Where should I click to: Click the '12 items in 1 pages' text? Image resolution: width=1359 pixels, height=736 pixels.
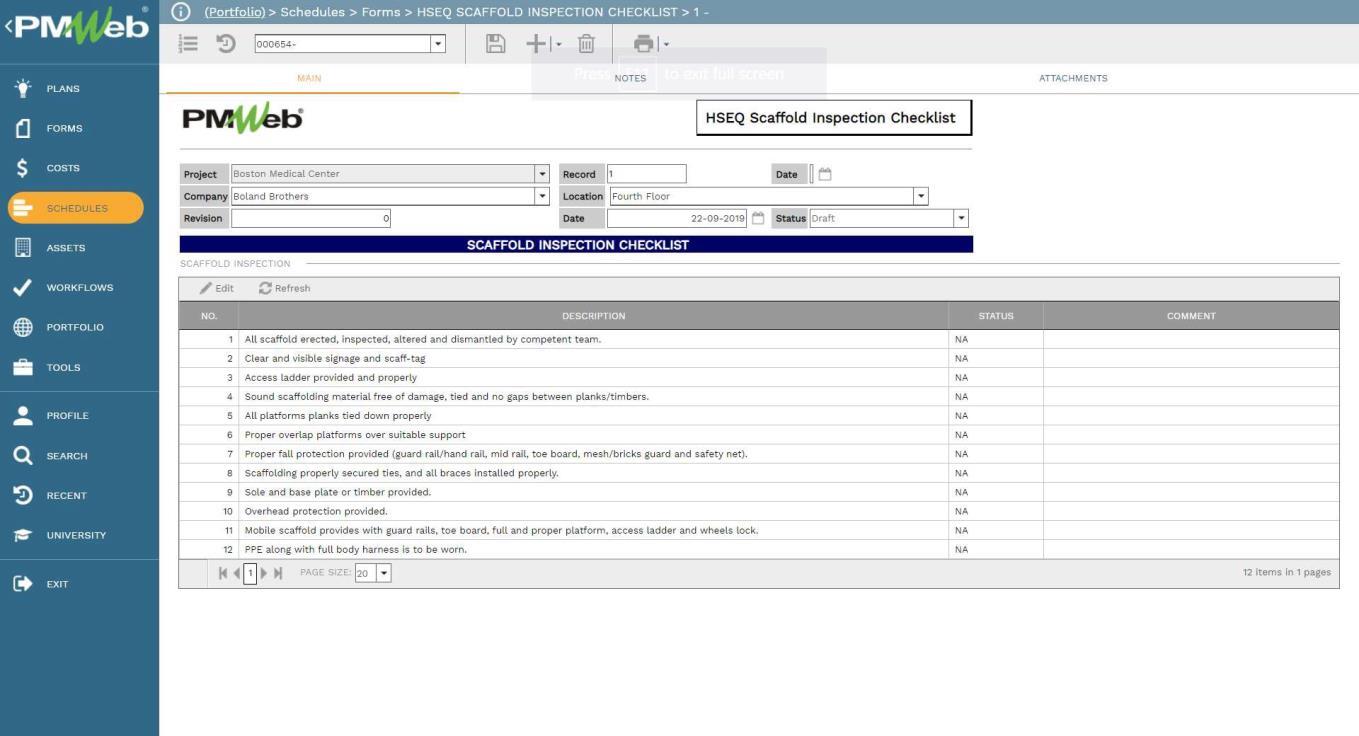1286,572
